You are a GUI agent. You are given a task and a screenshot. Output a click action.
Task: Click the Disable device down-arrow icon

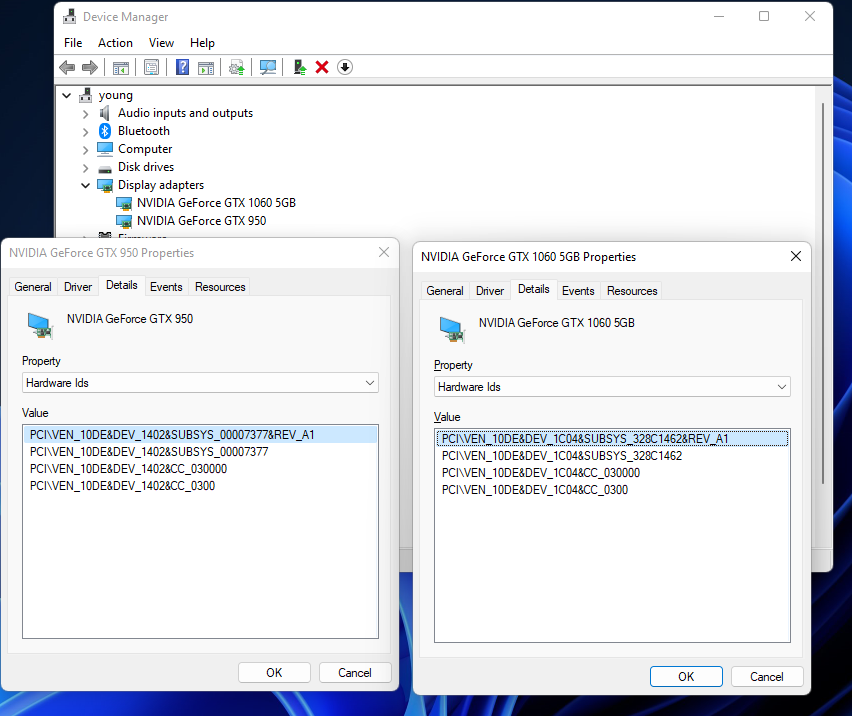pos(345,67)
